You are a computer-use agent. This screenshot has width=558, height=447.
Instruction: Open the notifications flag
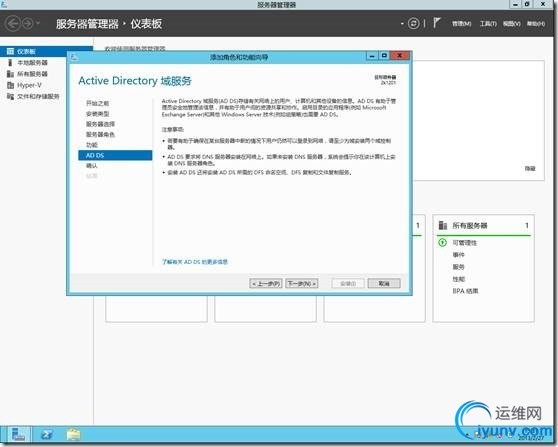click(436, 23)
